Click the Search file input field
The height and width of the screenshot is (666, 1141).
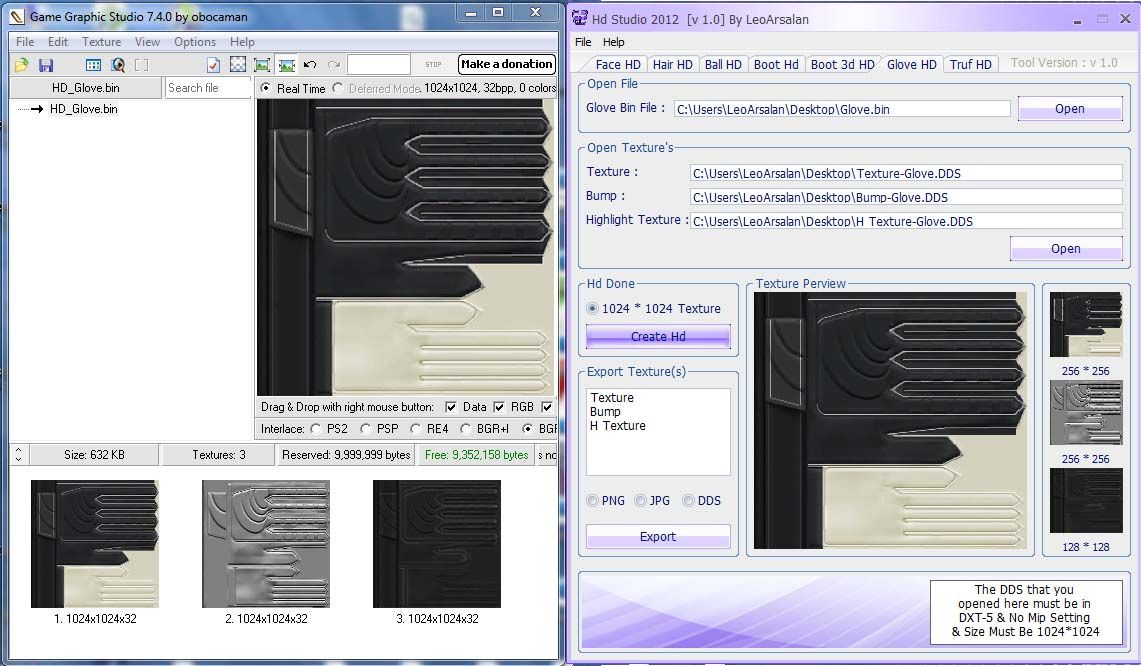[x=207, y=88]
